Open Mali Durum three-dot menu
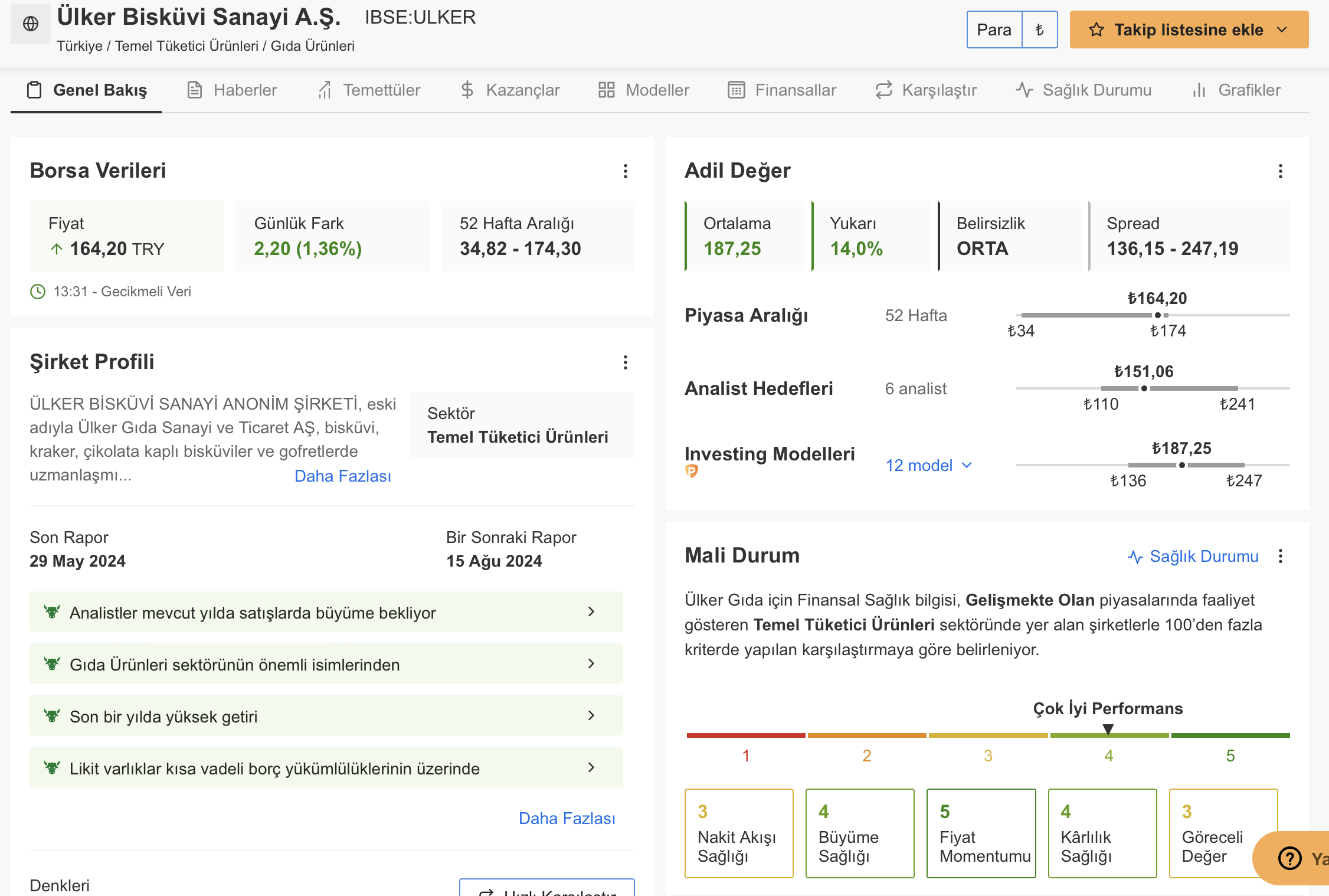Viewport: 1329px width, 896px height. click(1281, 556)
